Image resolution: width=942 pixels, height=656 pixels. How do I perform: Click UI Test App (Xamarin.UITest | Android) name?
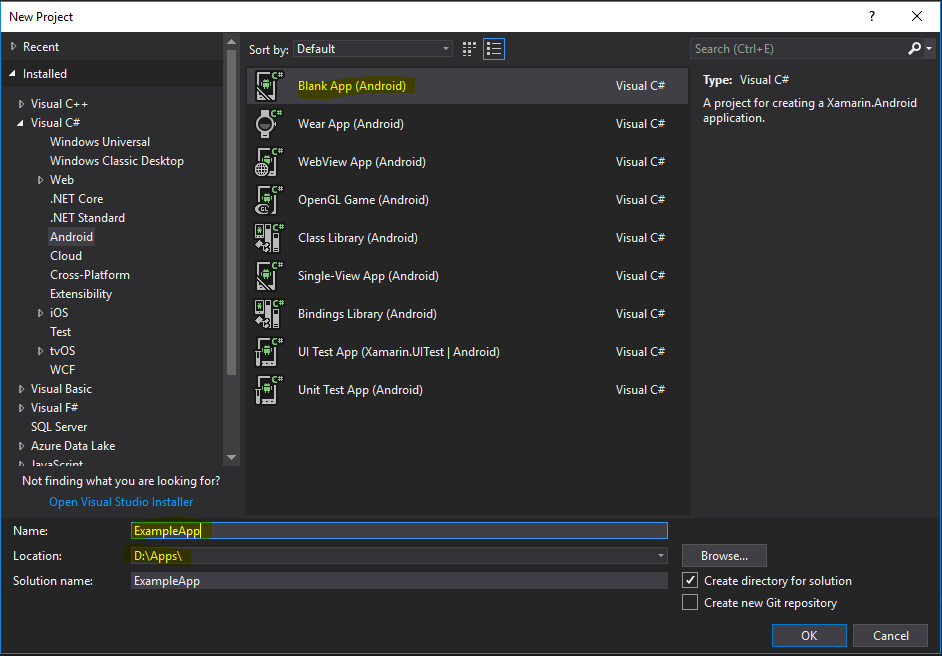click(x=399, y=352)
